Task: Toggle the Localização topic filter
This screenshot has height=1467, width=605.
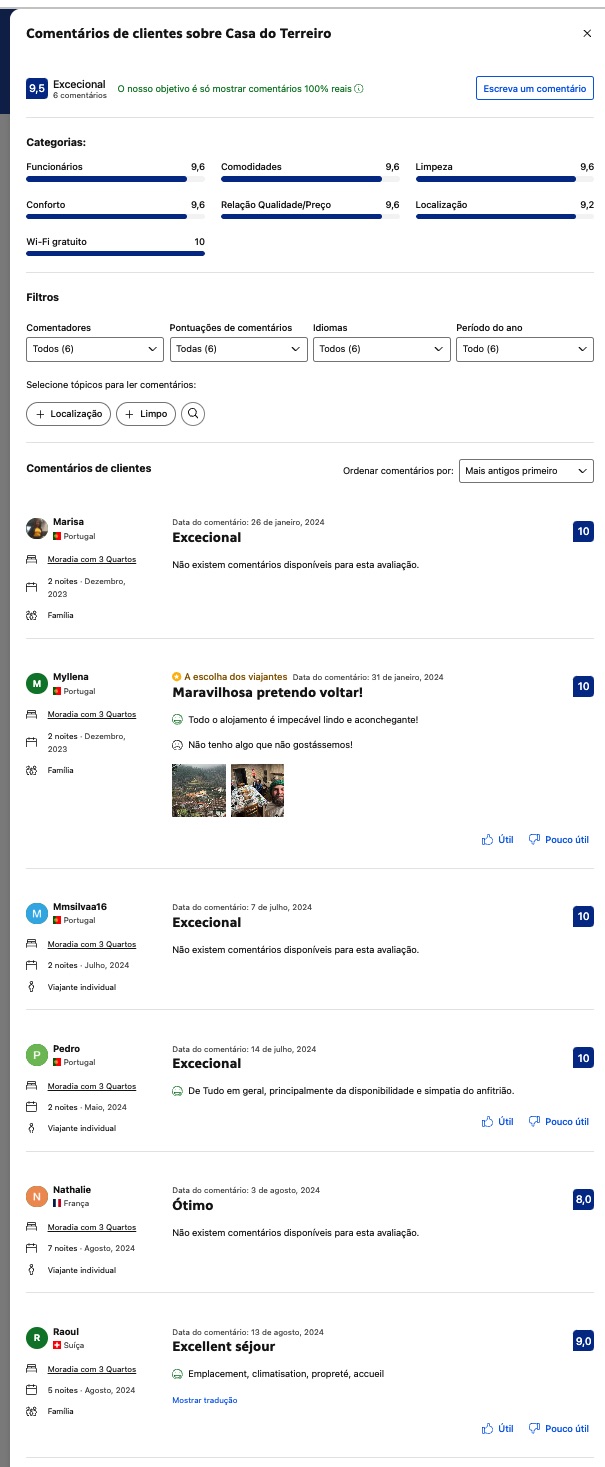Action: (x=68, y=414)
